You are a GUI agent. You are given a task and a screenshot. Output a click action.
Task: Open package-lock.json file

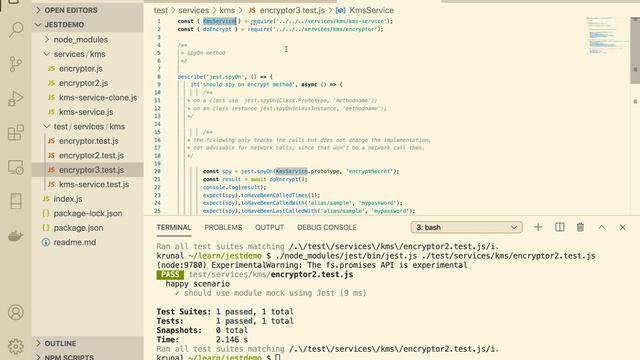click(88, 213)
